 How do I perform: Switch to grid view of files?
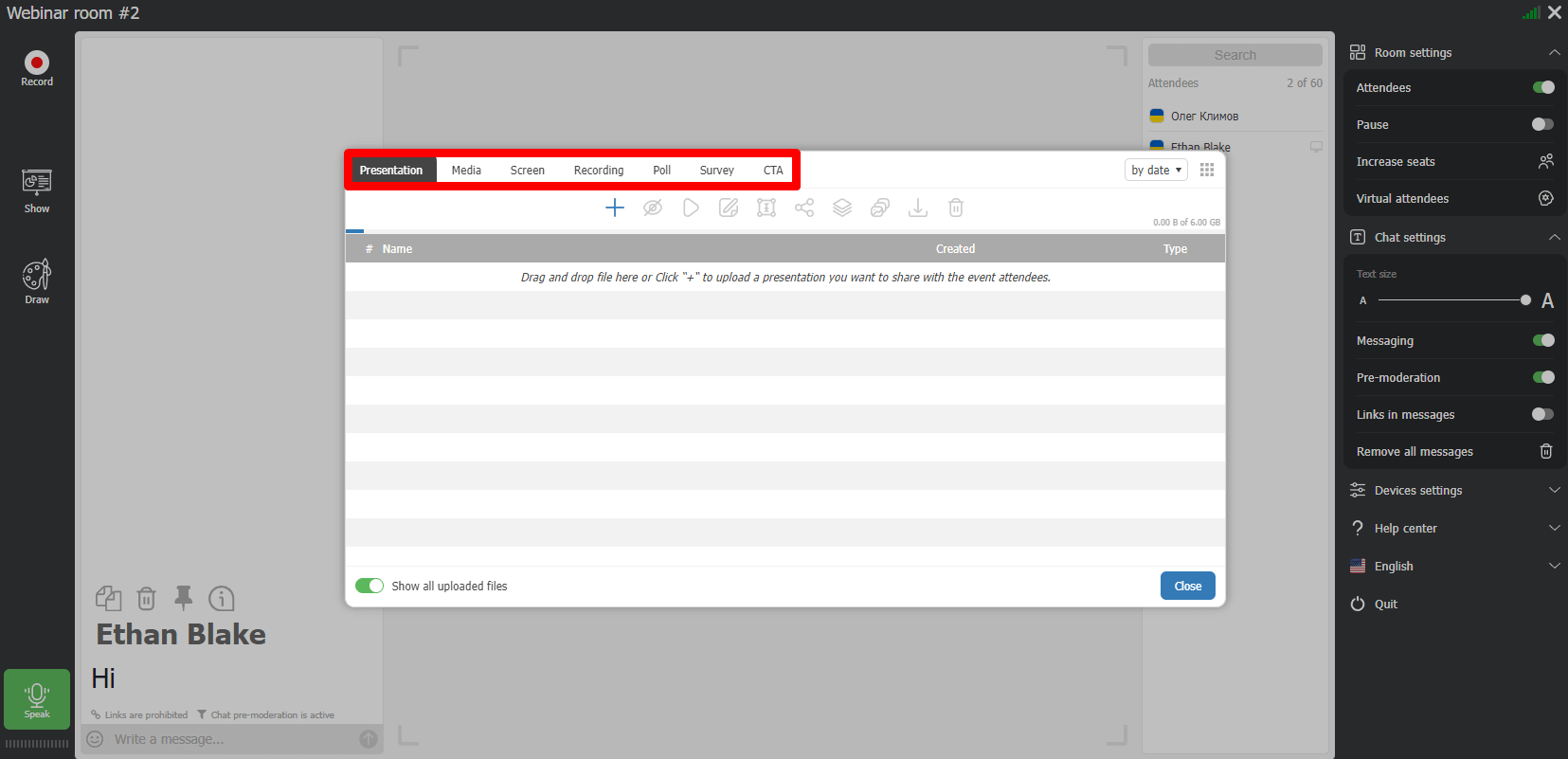click(1207, 170)
